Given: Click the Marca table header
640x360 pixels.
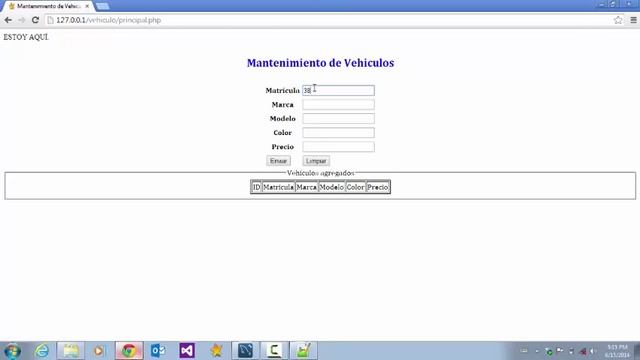Looking at the screenshot, I should (x=307, y=187).
